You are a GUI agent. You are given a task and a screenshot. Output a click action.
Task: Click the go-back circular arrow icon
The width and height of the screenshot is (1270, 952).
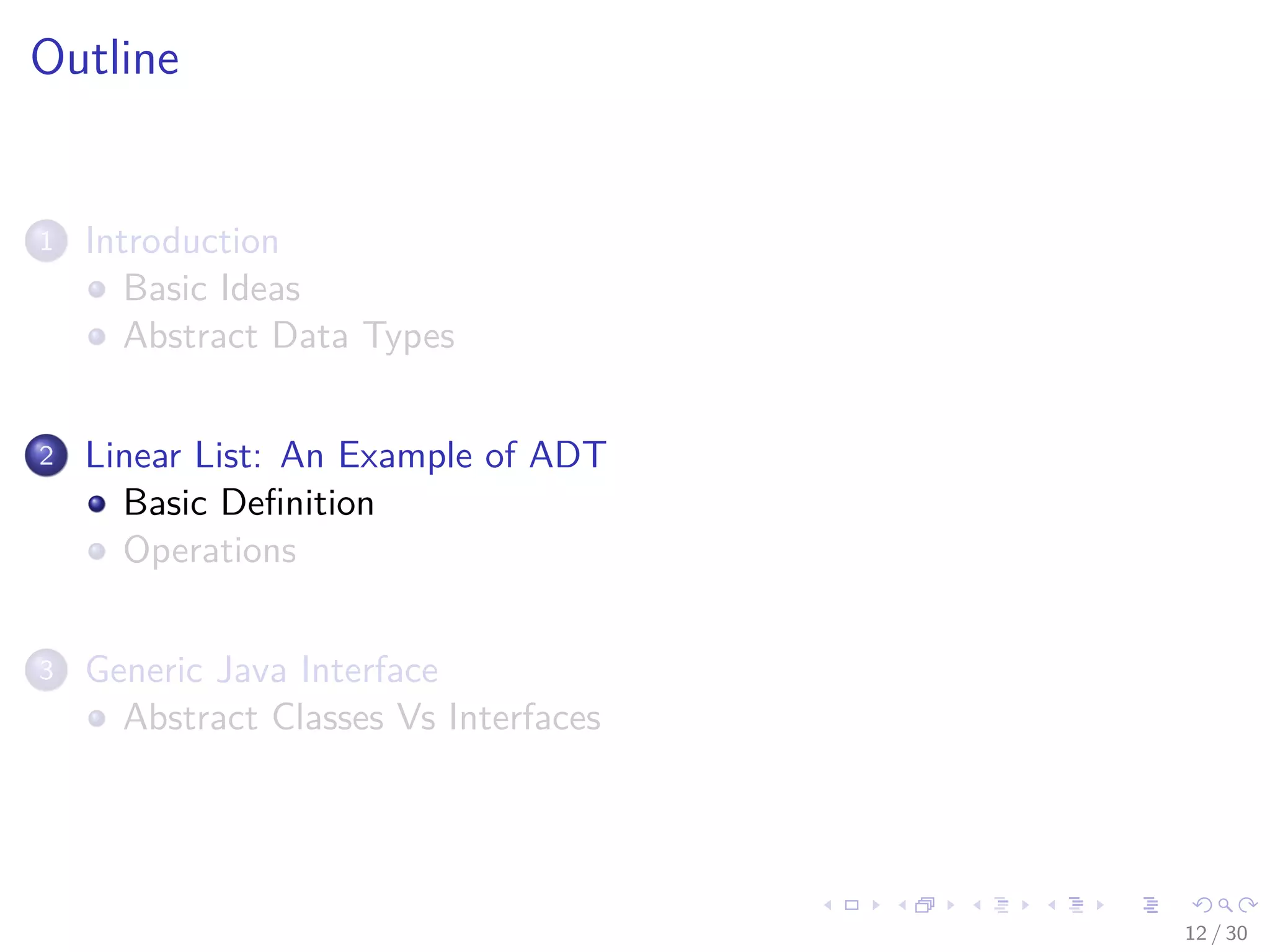pyautogui.click(x=1202, y=906)
